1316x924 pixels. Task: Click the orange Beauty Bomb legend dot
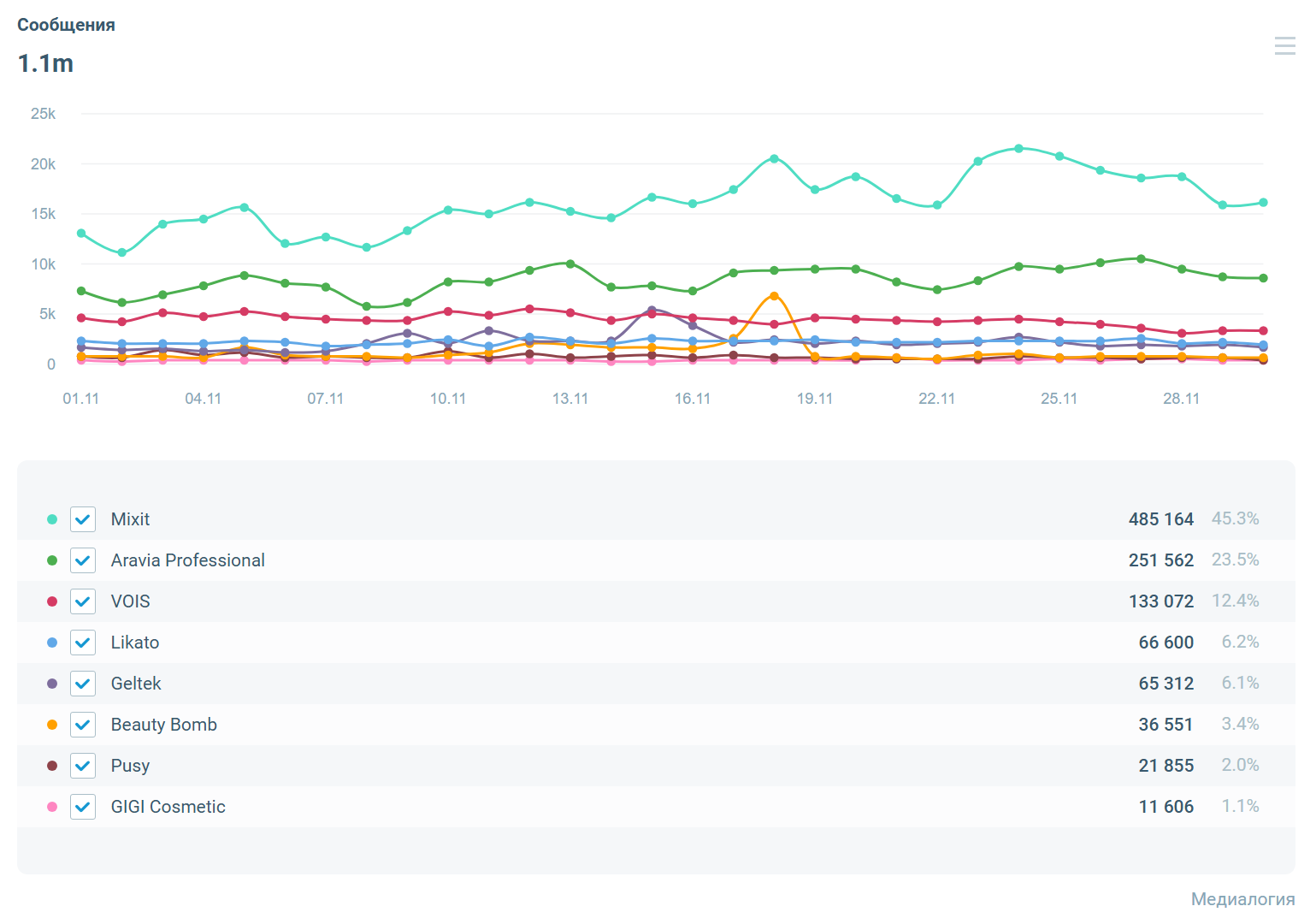click(x=52, y=725)
